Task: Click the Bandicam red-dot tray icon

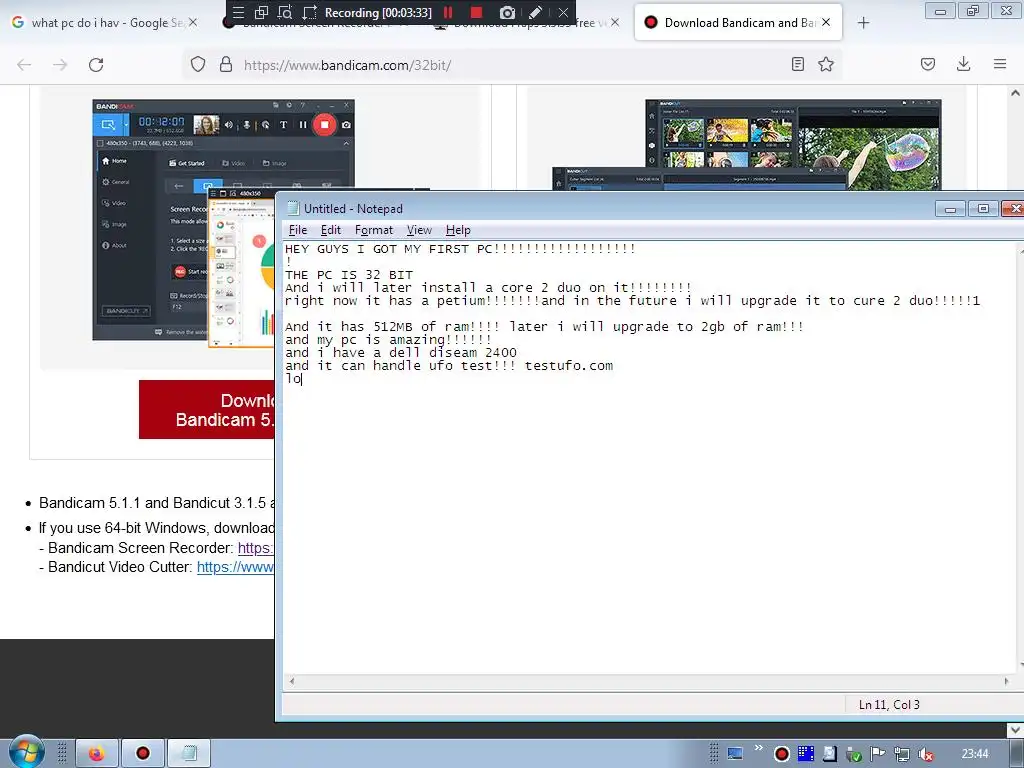Action: point(782,754)
